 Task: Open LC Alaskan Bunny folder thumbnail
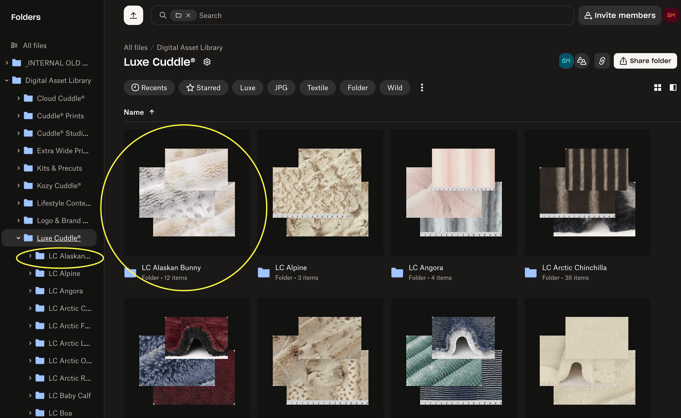click(x=187, y=192)
